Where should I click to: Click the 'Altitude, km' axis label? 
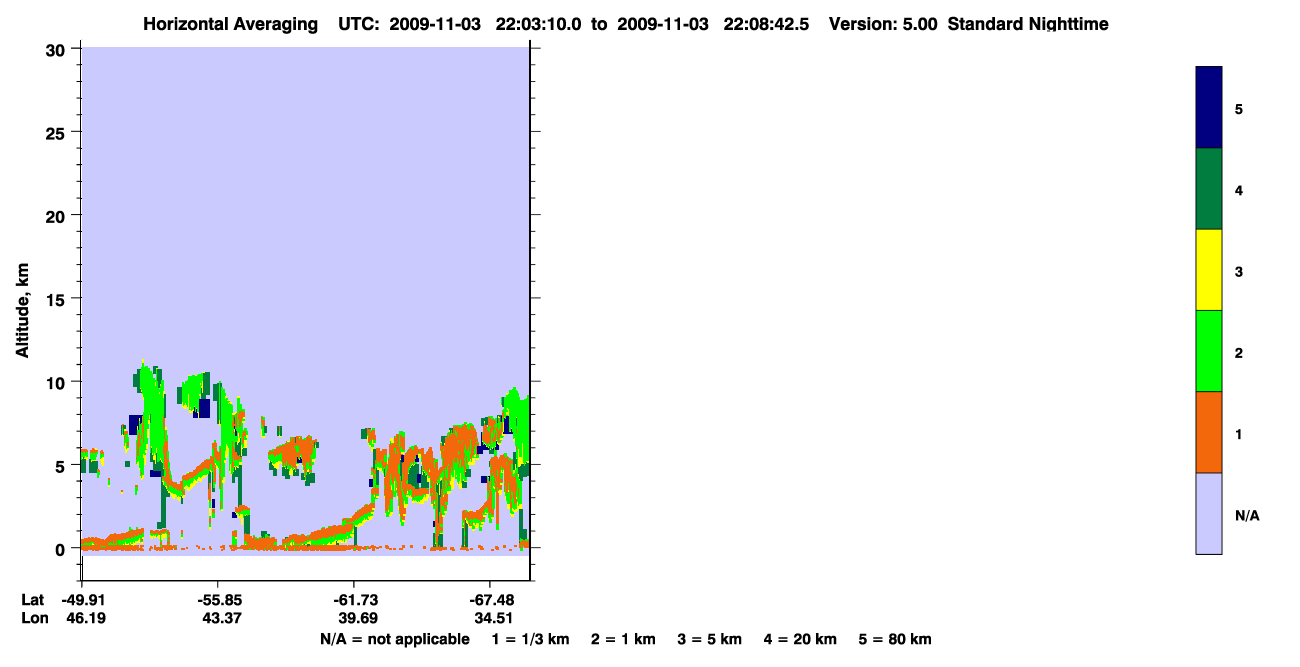(x=22, y=308)
